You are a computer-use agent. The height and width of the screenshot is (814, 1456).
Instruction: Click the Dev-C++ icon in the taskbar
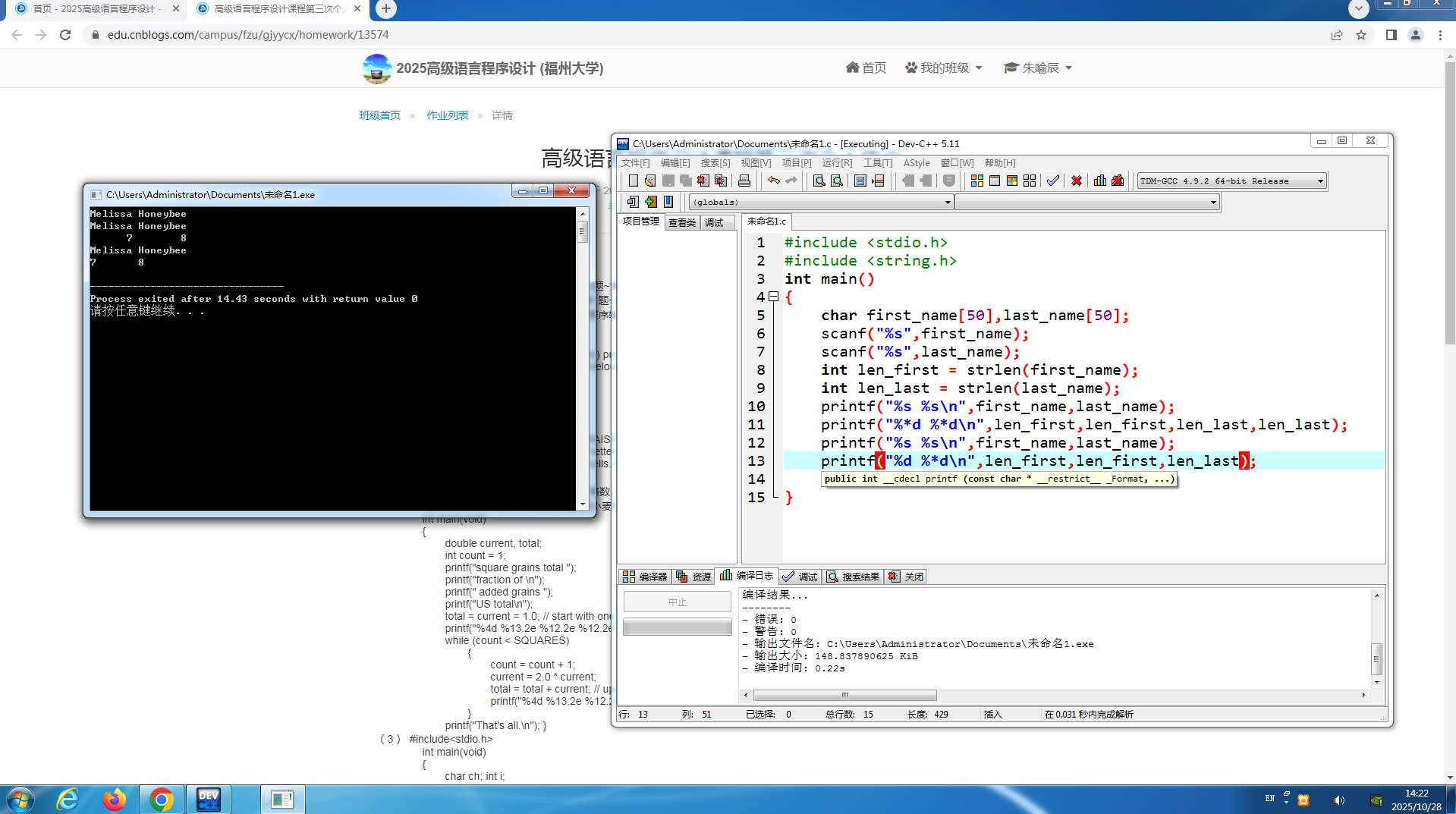click(x=208, y=800)
